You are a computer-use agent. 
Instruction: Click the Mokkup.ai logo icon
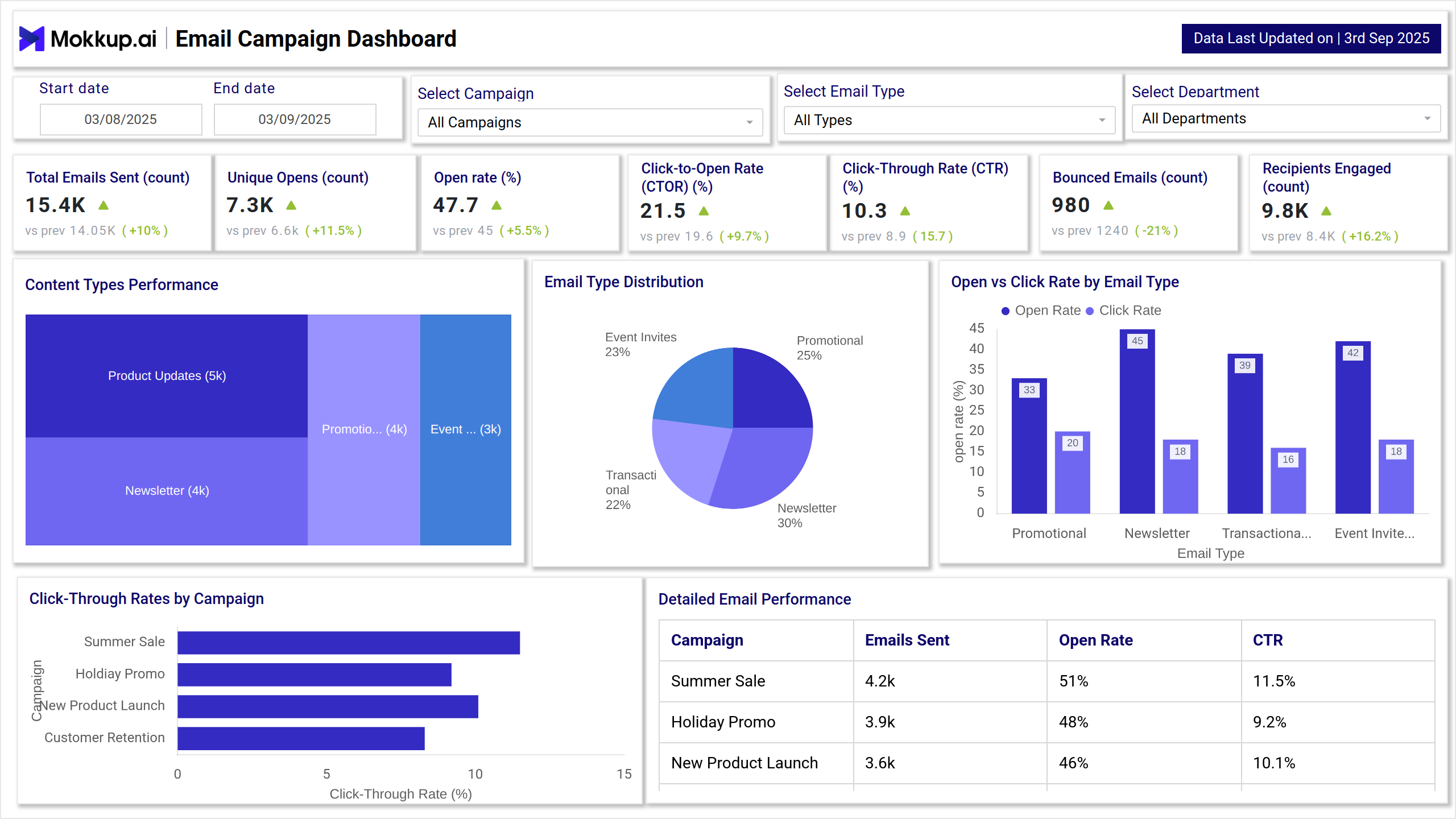point(32,39)
